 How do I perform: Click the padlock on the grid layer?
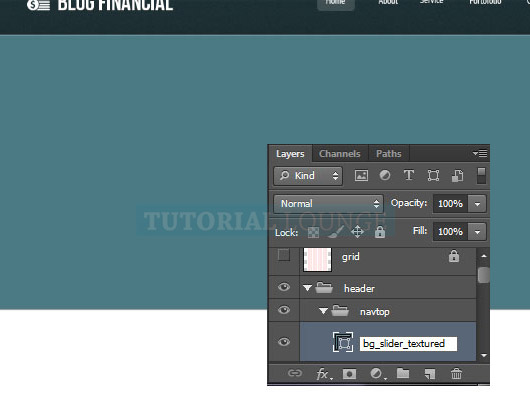pos(454,256)
